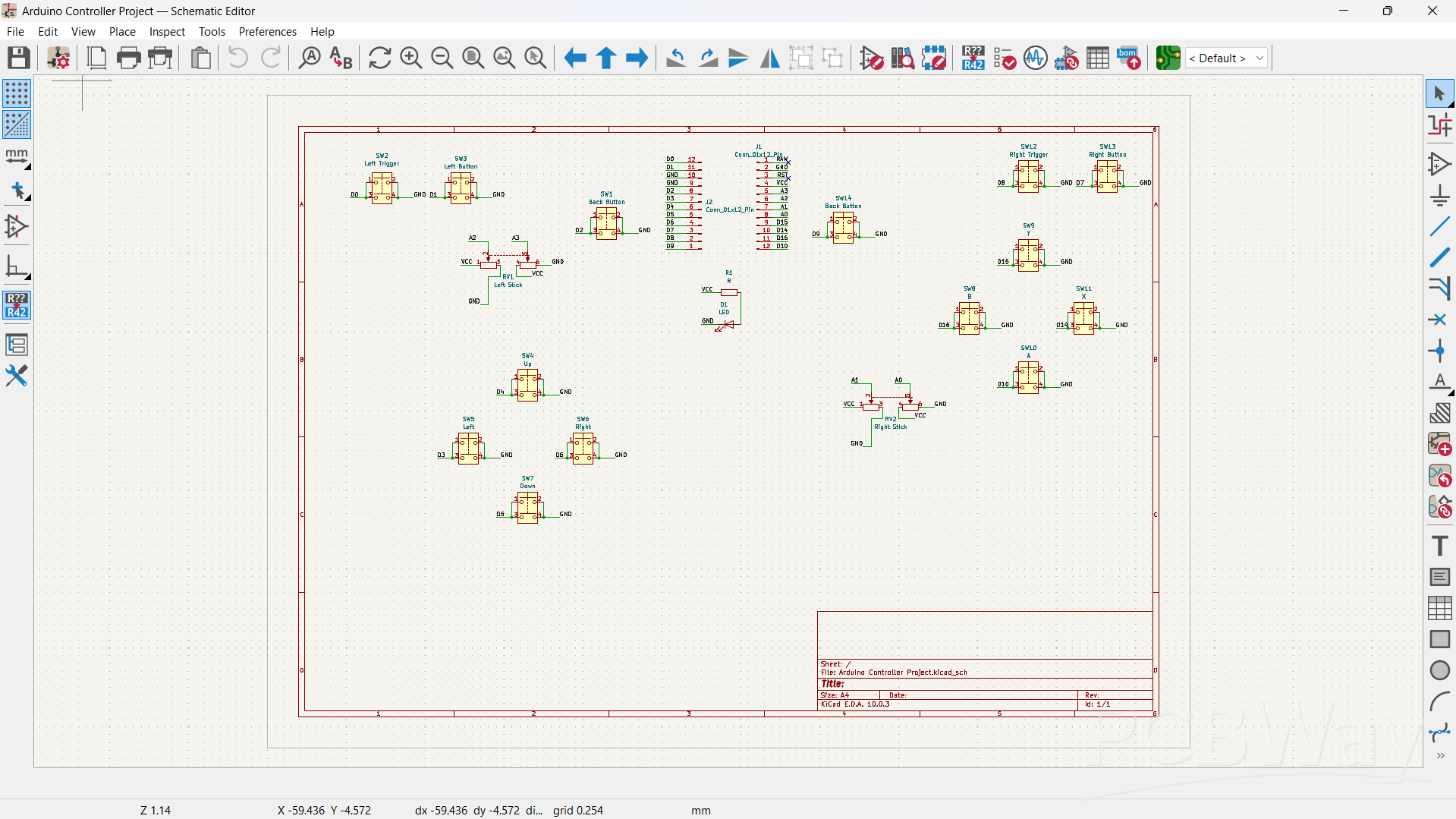Toggle grid overrides
This screenshot has width=1456, height=819.
pyautogui.click(x=17, y=124)
